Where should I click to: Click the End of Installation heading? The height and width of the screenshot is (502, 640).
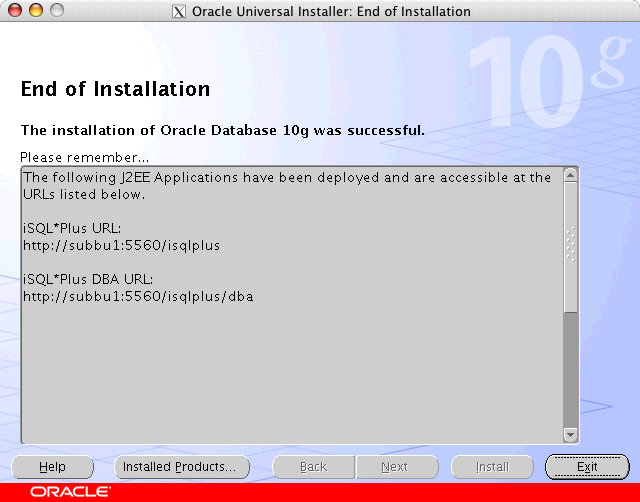pyautogui.click(x=115, y=89)
